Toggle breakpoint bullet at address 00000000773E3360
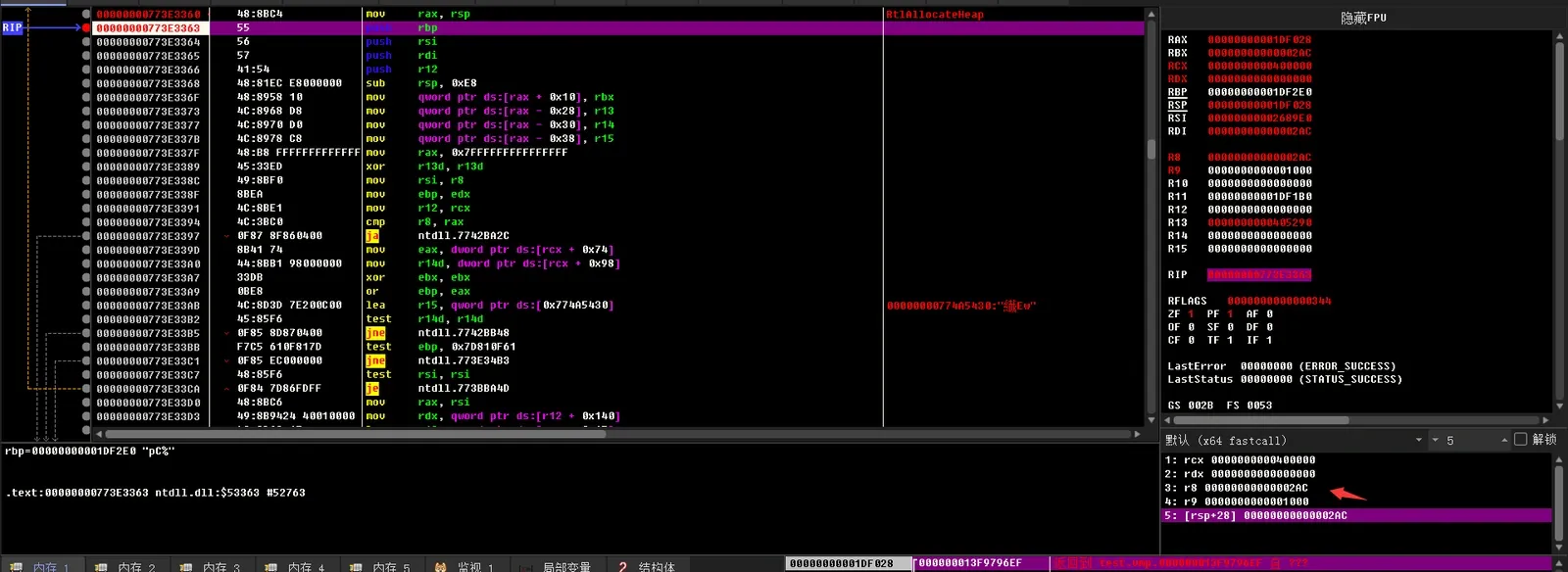The image size is (1568, 572). [86, 15]
